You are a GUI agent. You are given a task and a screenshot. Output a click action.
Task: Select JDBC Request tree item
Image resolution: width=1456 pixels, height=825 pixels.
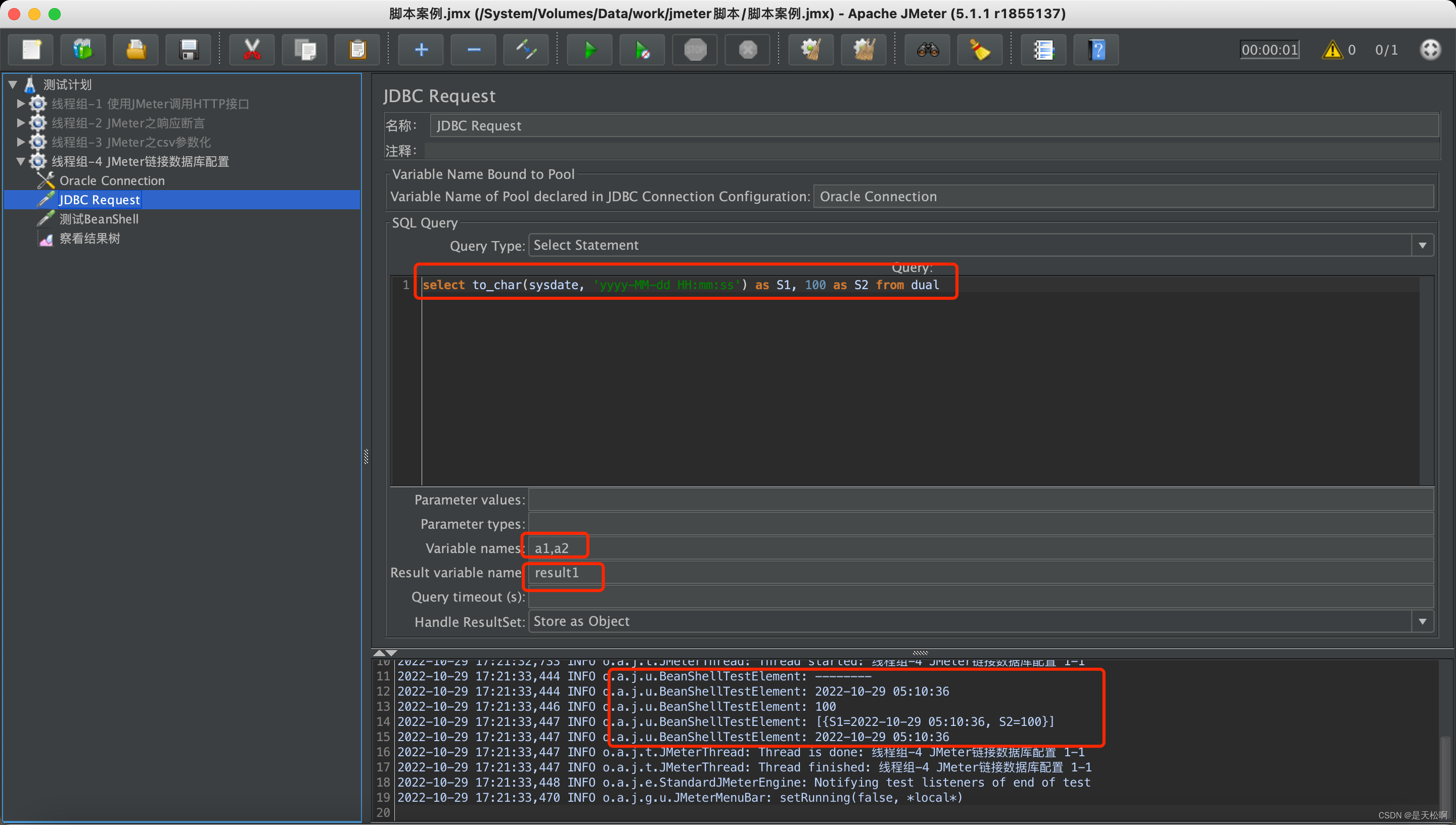[99, 200]
